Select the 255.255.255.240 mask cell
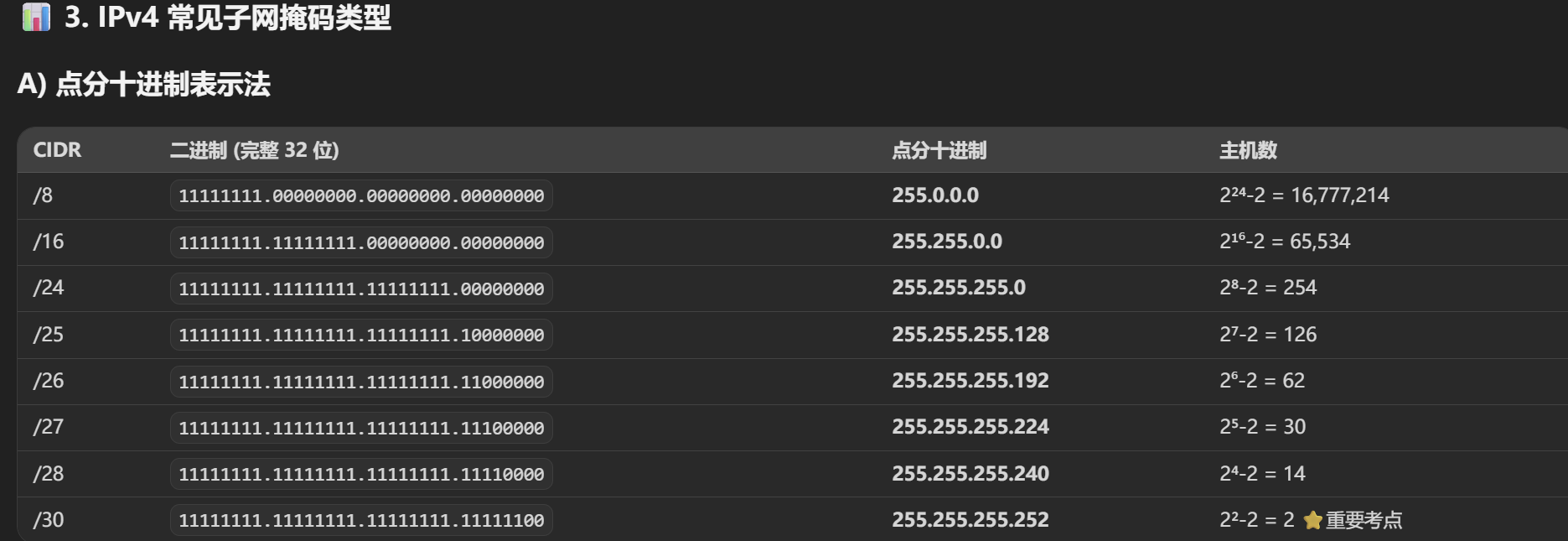 pyautogui.click(x=970, y=474)
